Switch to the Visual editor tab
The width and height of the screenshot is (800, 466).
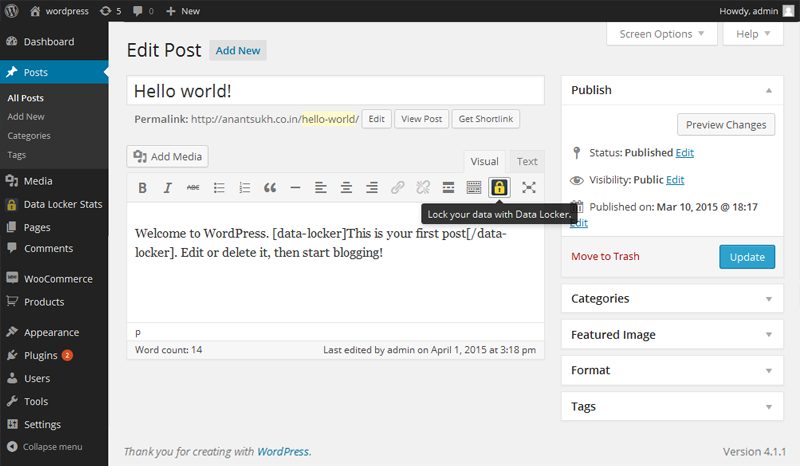click(x=484, y=161)
